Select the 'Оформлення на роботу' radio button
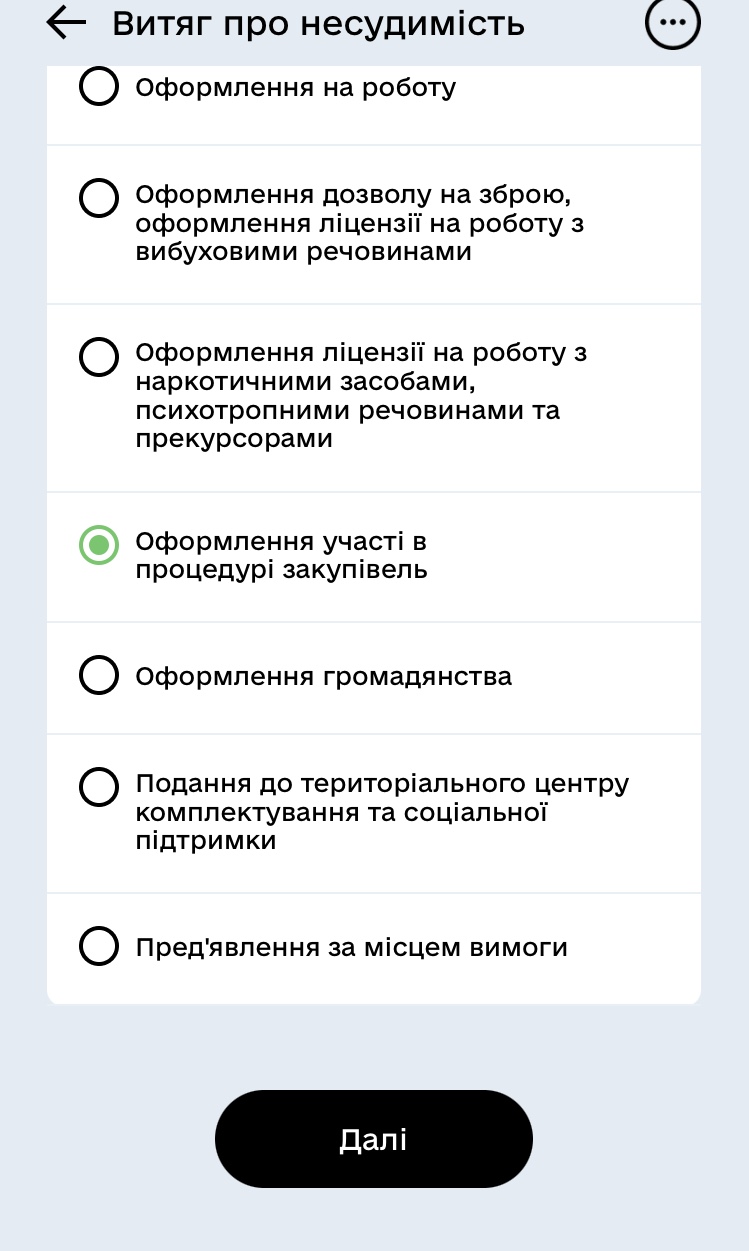This screenshot has height=1251, width=749. tap(98, 88)
